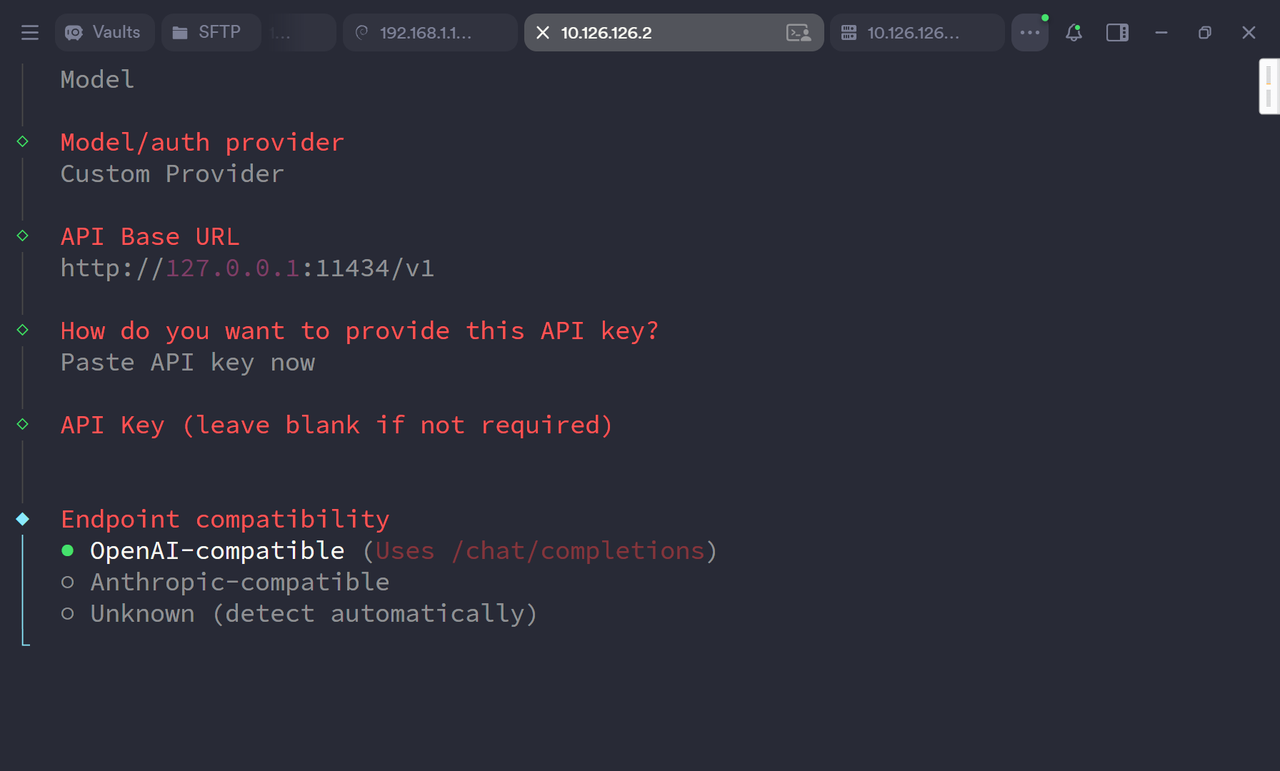Click the spinner icon on the 192.168.1.1 tab
This screenshot has height=771, width=1280.
tap(361, 31)
